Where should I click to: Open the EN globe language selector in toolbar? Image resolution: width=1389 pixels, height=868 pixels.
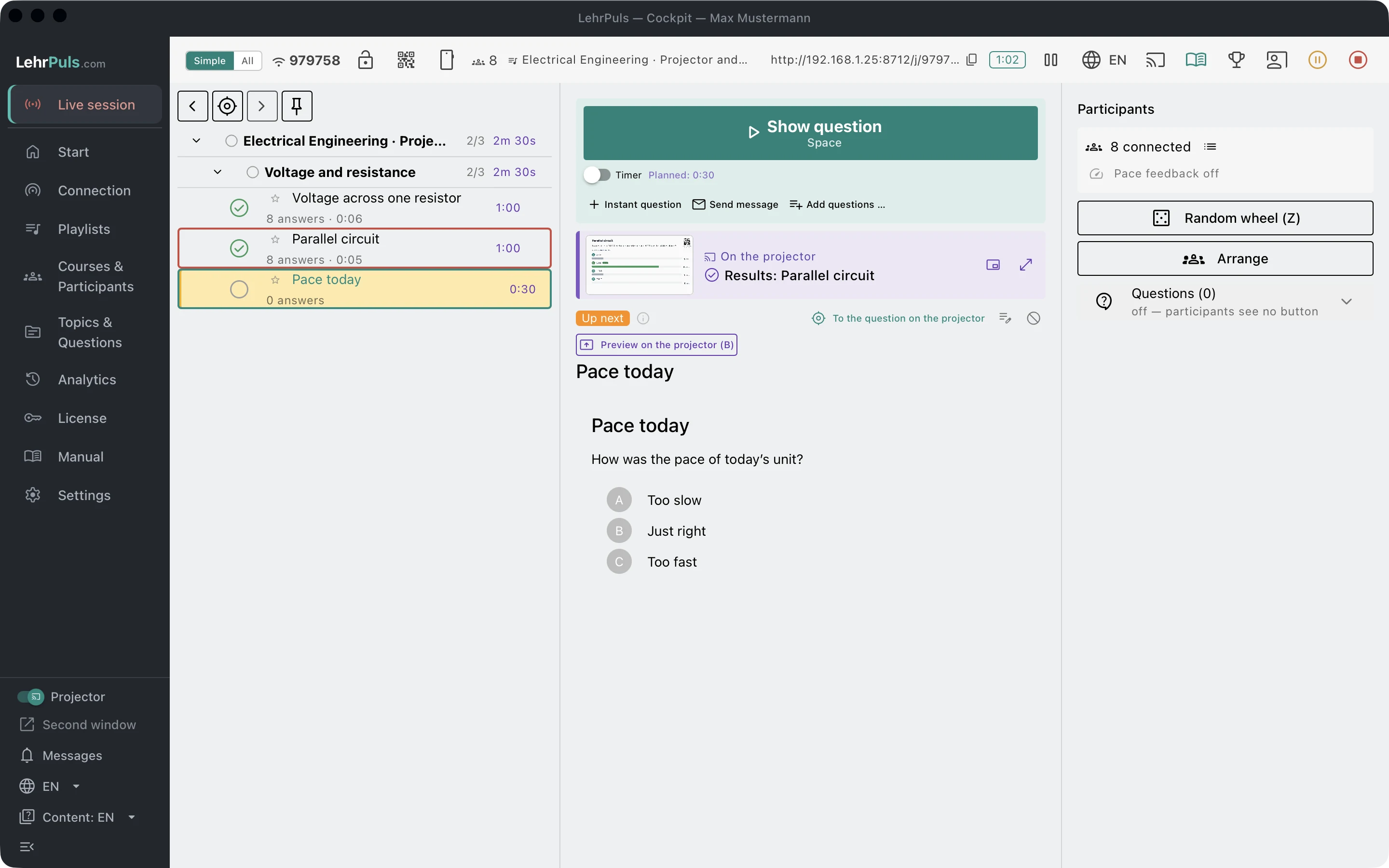click(x=1104, y=60)
